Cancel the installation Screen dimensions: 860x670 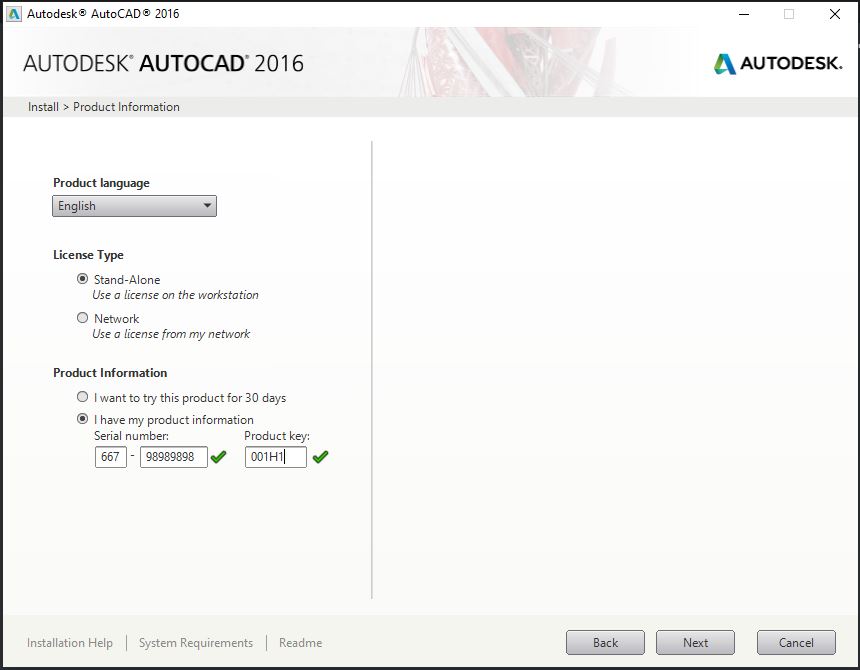[x=796, y=643]
